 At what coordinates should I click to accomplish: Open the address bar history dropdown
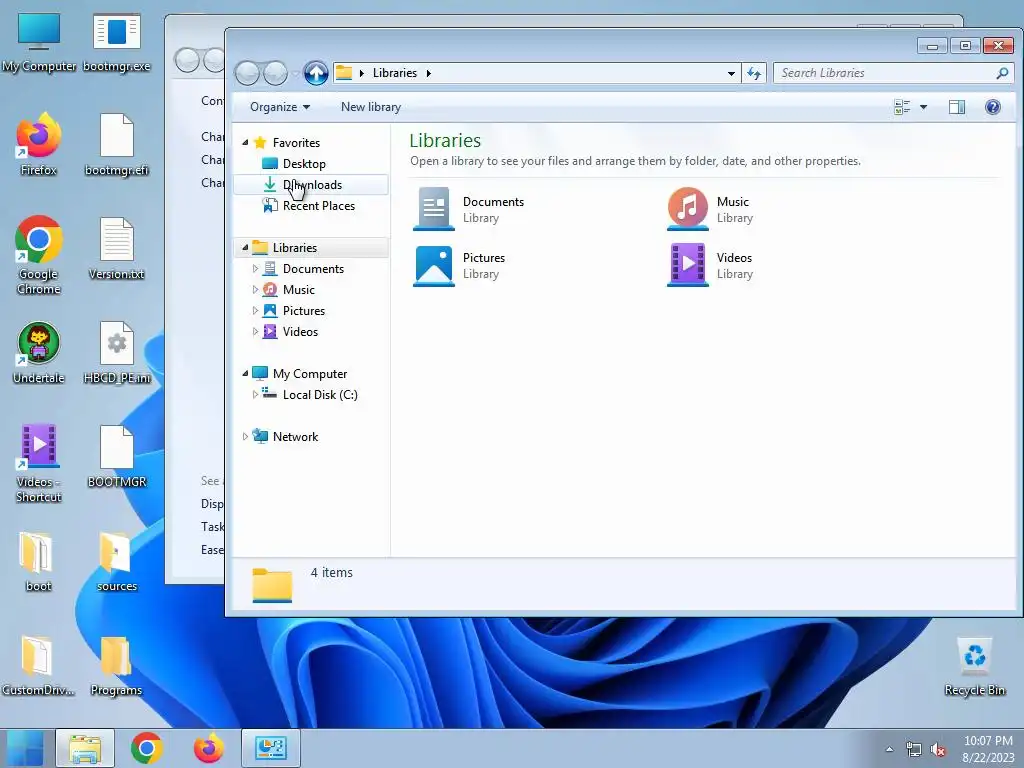coord(731,74)
